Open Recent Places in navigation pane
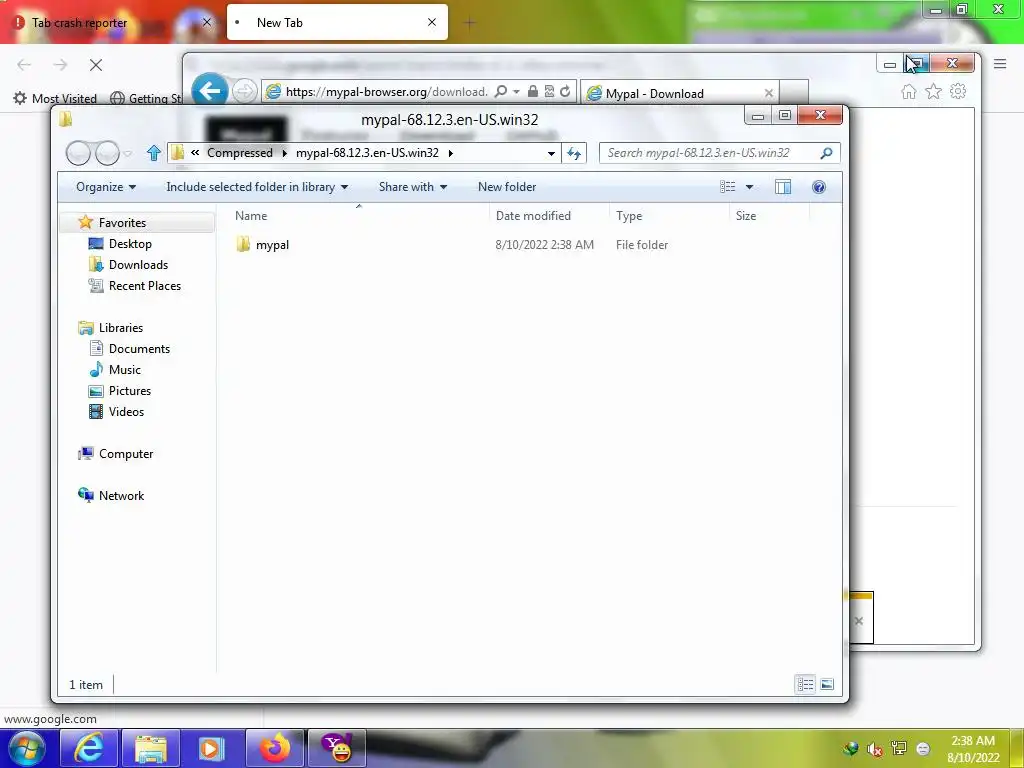This screenshot has width=1024, height=768. pyautogui.click(x=144, y=285)
